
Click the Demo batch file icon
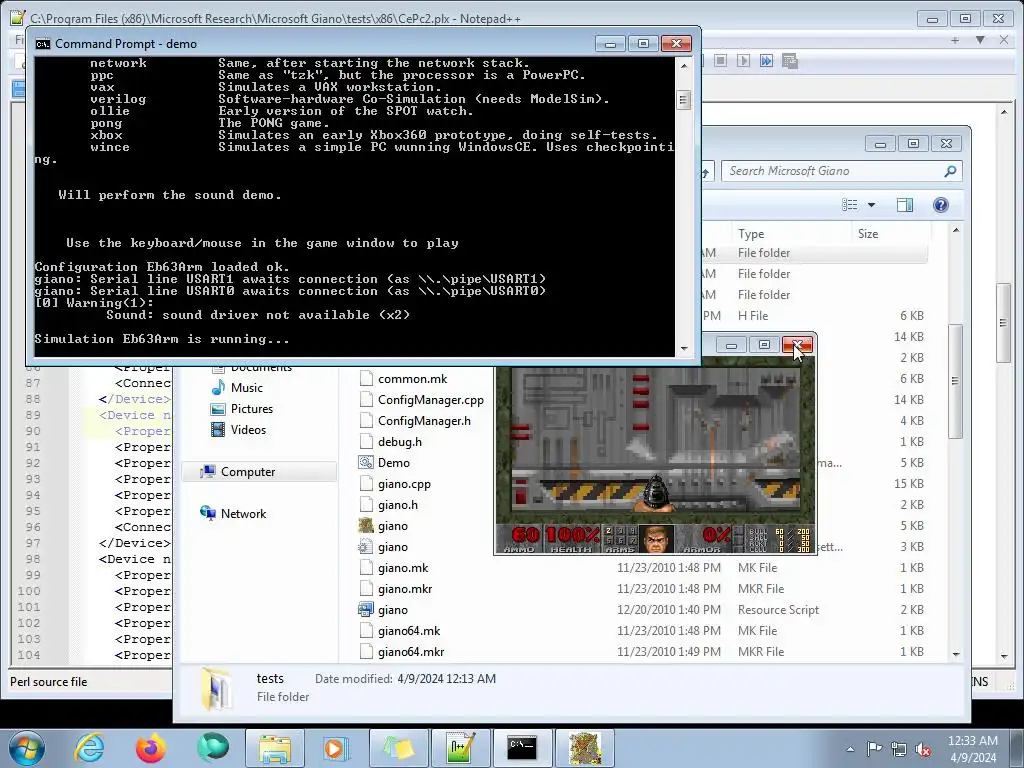(x=366, y=463)
